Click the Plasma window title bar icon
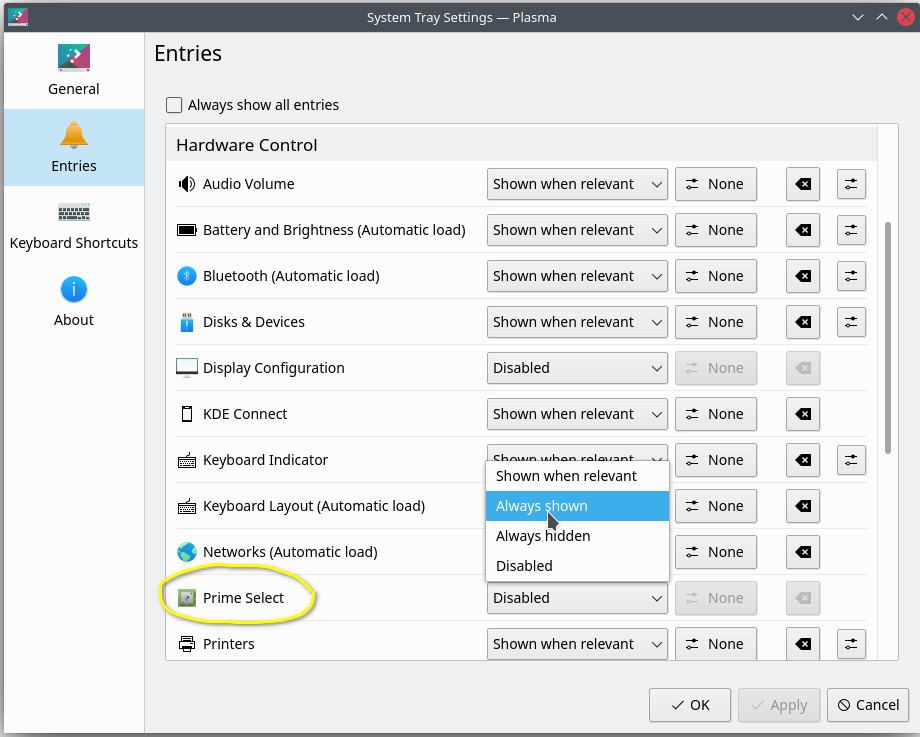Viewport: 920px width, 737px height. [x=18, y=17]
